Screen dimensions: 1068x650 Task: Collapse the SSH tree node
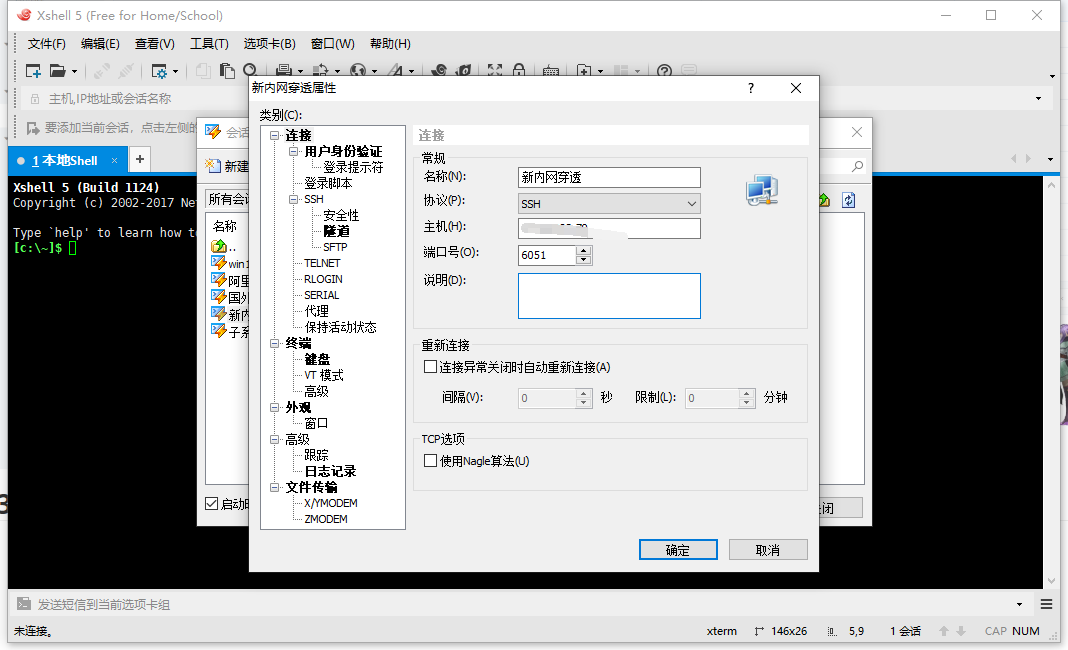294,199
